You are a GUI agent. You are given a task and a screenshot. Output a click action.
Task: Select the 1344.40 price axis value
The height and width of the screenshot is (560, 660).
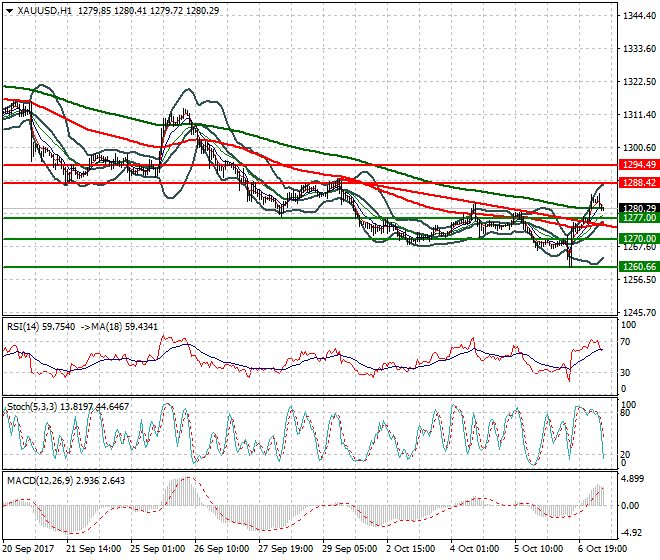pyautogui.click(x=639, y=16)
